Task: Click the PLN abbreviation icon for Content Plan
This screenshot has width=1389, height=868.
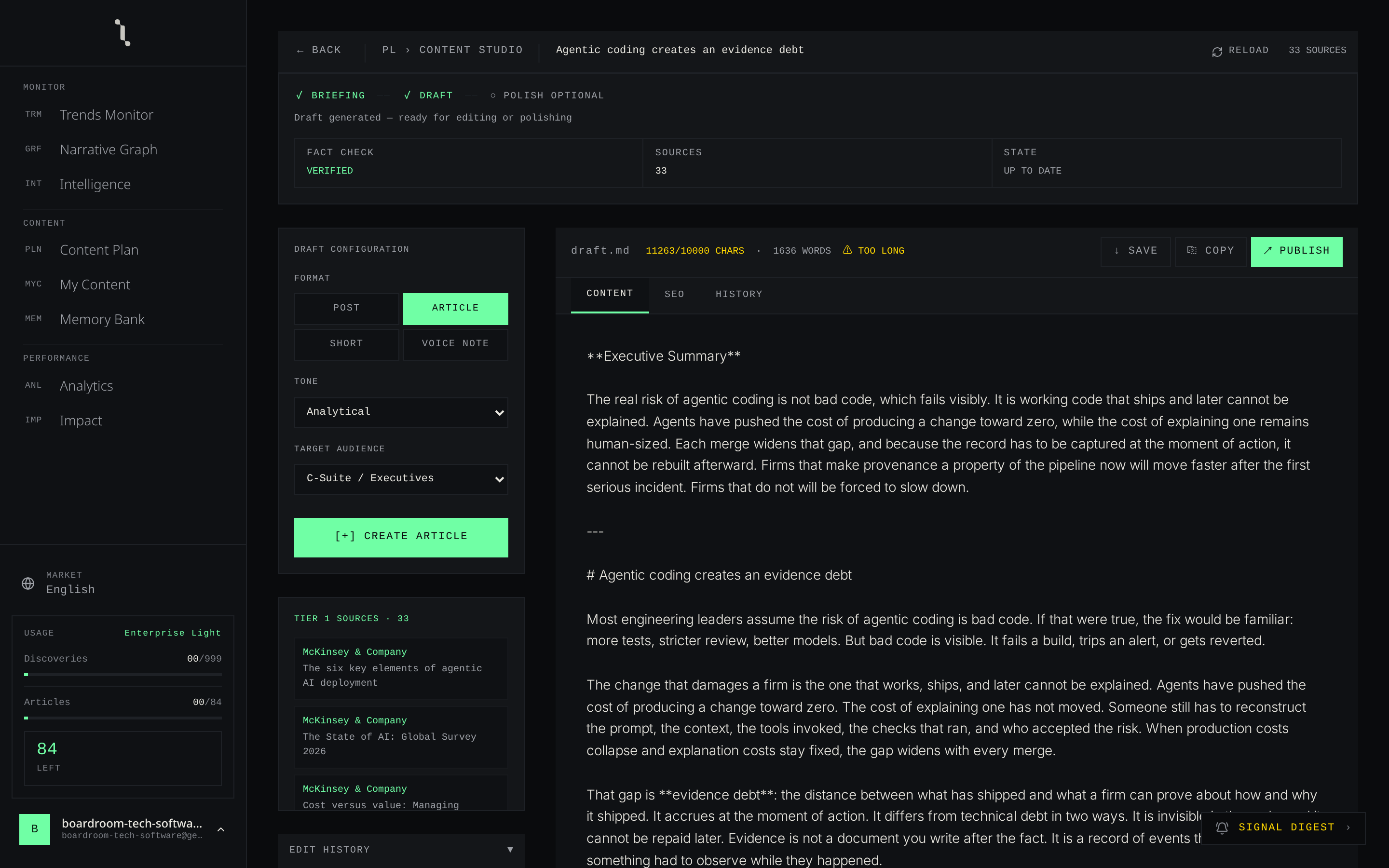Action: (33, 249)
